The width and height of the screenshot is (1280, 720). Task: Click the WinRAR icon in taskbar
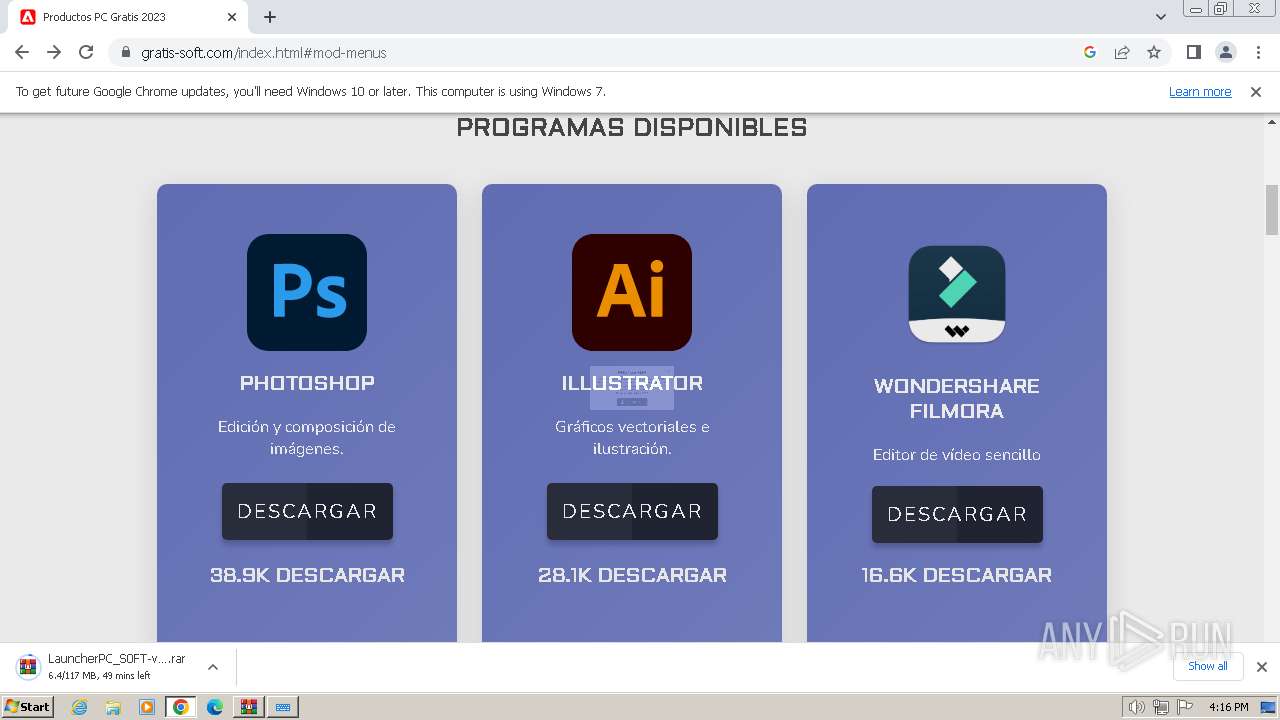(x=248, y=707)
